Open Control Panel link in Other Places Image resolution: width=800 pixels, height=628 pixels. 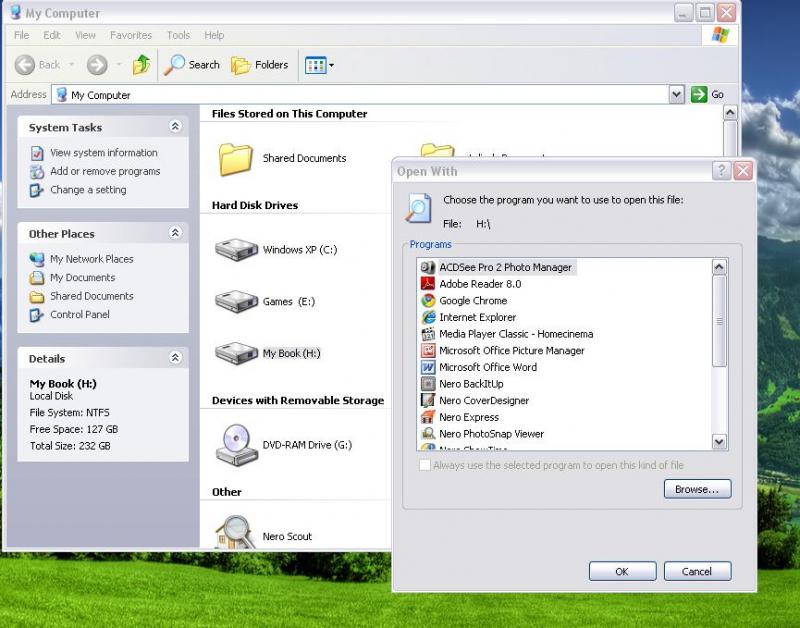pyautogui.click(x=80, y=315)
